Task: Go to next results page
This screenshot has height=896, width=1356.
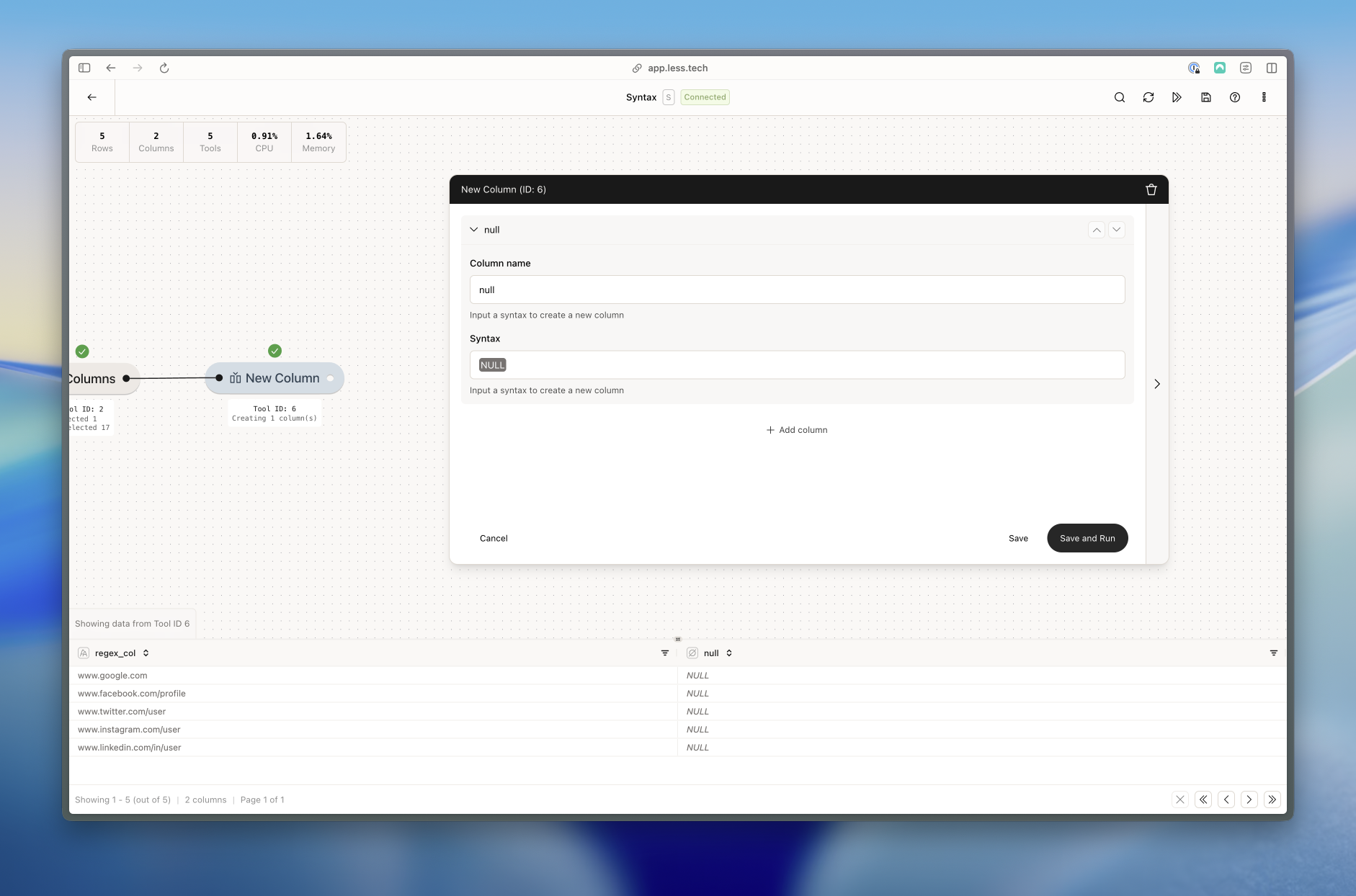Action: (x=1249, y=799)
